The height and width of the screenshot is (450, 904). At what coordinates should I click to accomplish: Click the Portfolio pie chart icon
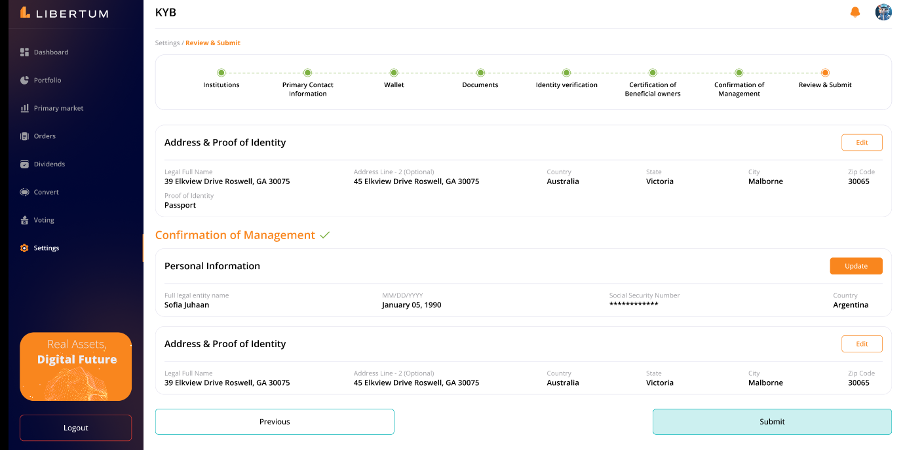coord(24,80)
